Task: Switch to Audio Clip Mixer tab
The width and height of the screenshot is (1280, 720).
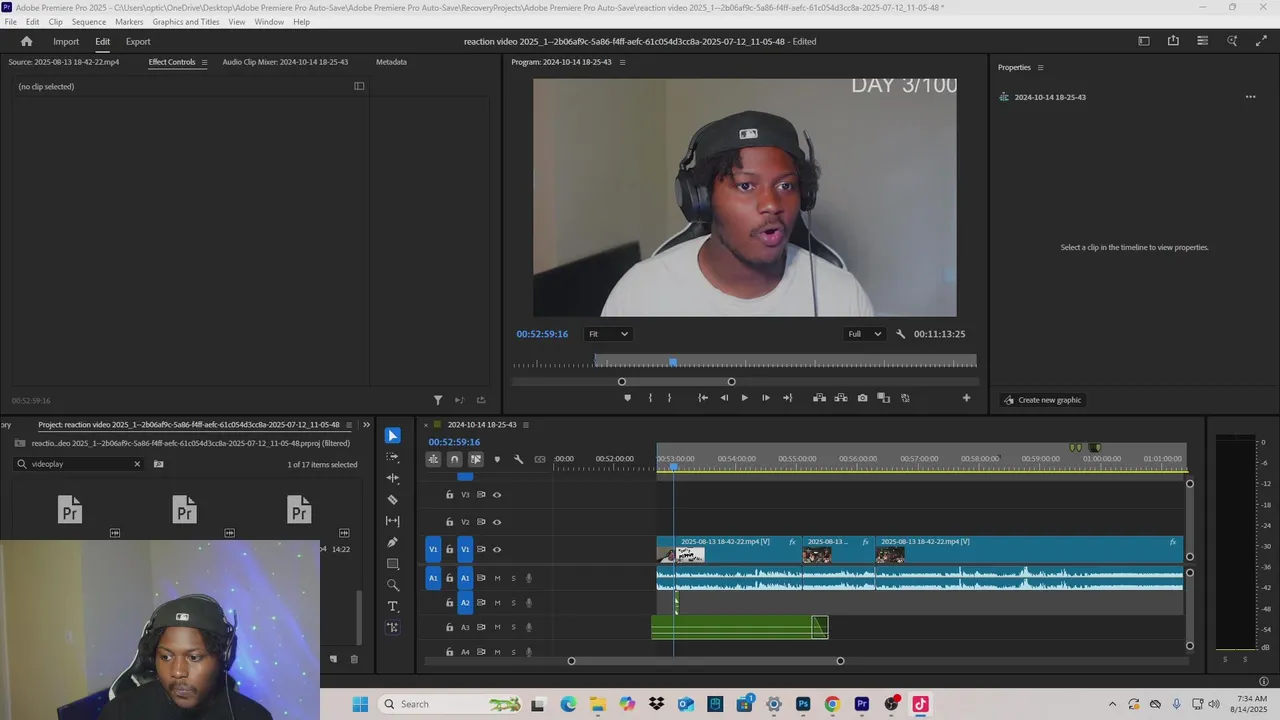Action: (x=285, y=62)
